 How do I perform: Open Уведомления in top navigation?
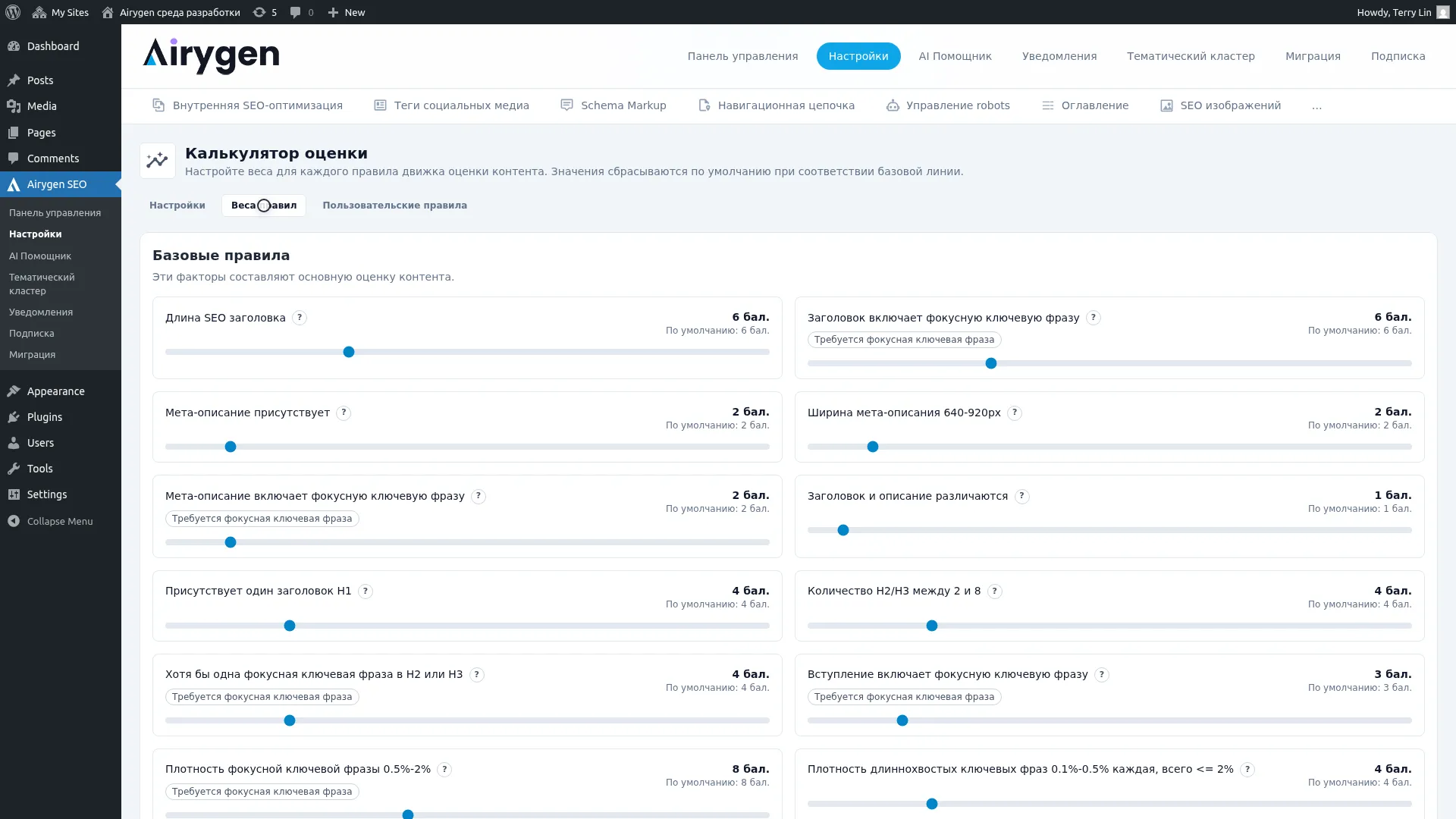tap(1059, 56)
